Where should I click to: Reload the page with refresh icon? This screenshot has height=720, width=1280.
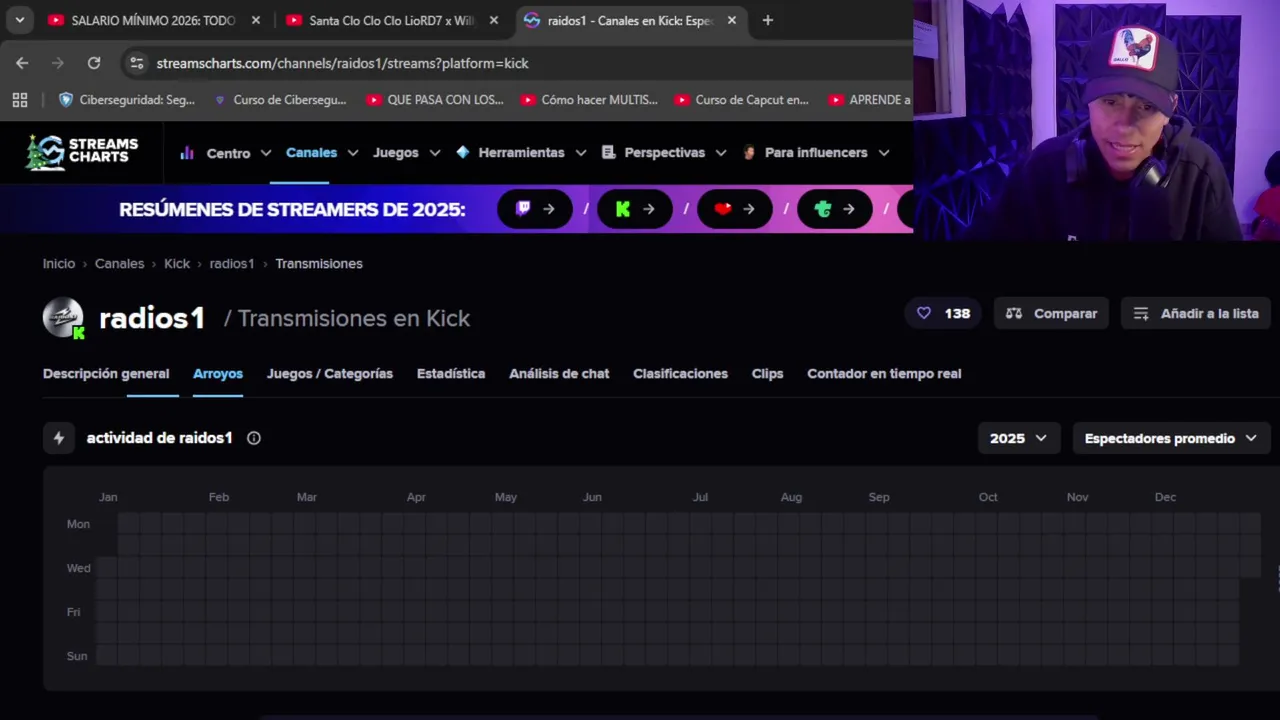click(94, 63)
